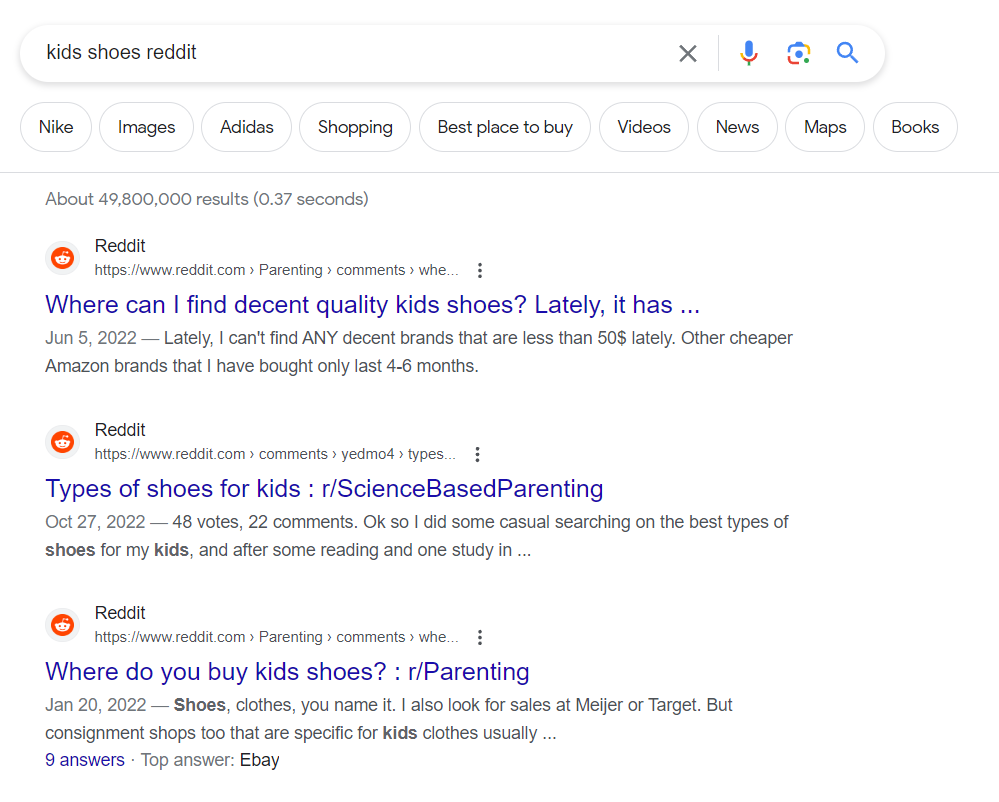Click the 'Jan 20, 2022' snippet date

pyautogui.click(x=96, y=705)
